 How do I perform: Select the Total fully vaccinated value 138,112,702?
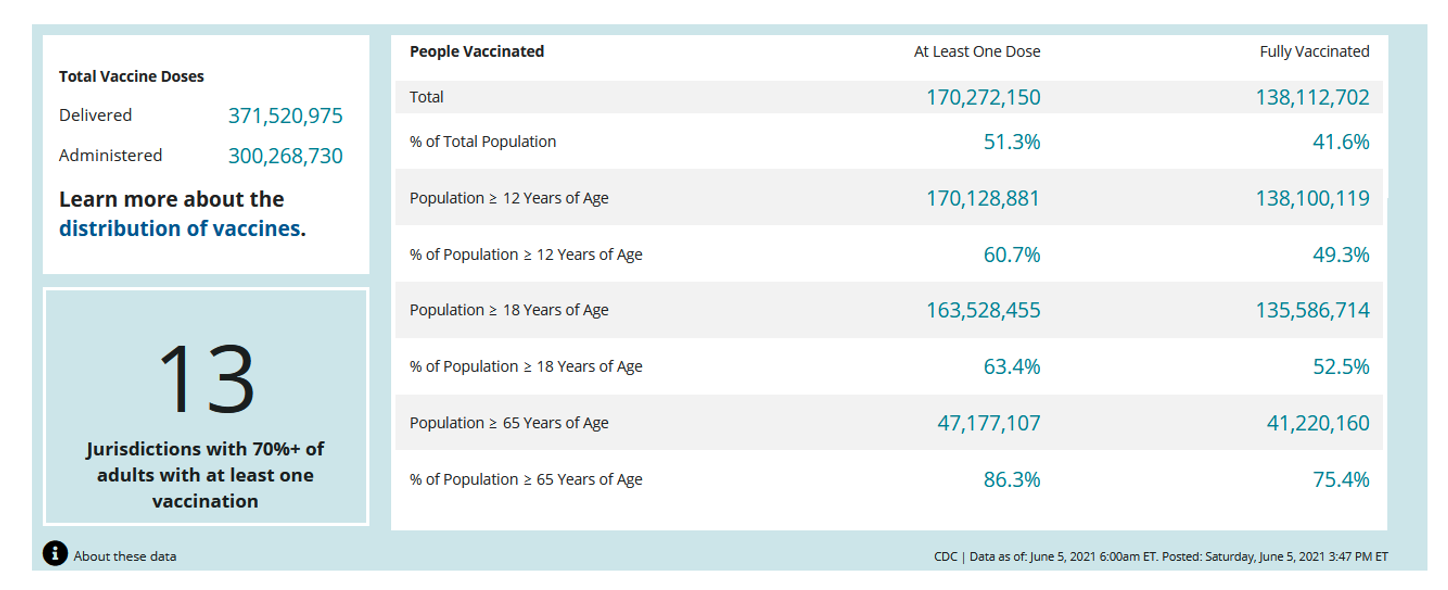pyautogui.click(x=1312, y=97)
